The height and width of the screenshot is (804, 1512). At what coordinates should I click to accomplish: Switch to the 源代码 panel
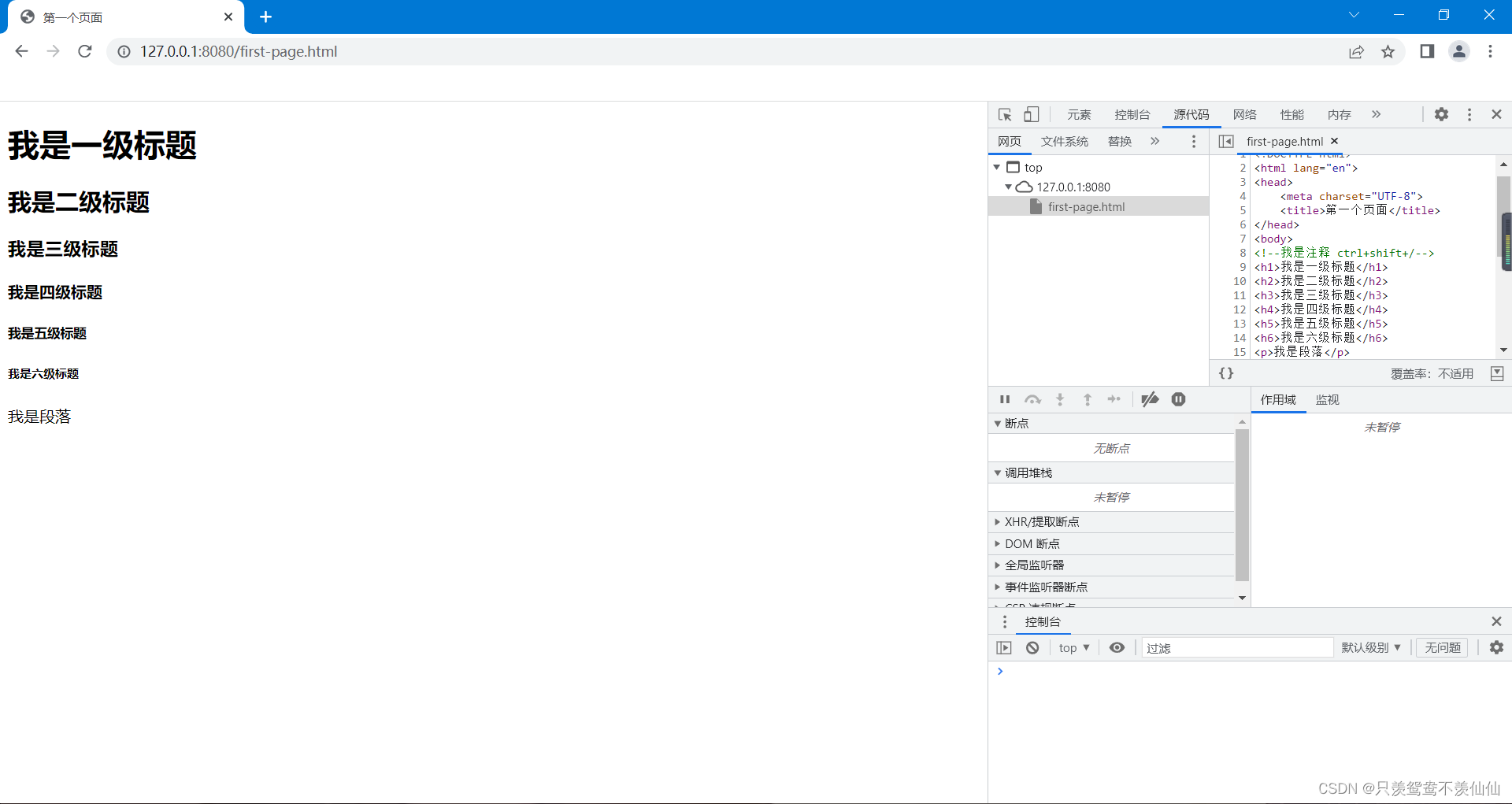point(1191,114)
